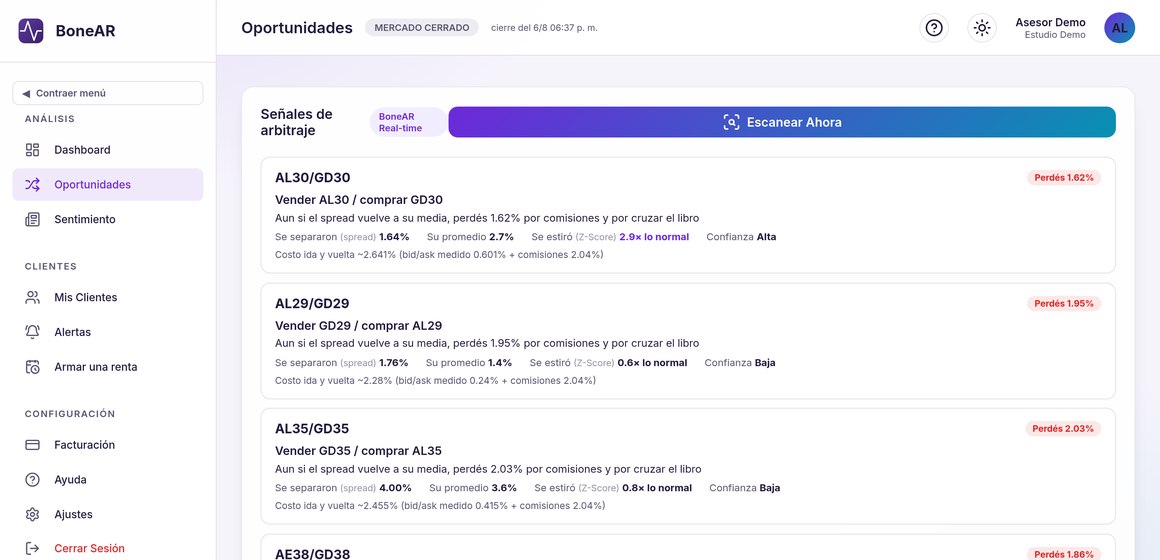Click 'Costo ida y vuelta ~2.455%' line
Image resolution: width=1160 pixels, height=560 pixels.
click(440, 506)
